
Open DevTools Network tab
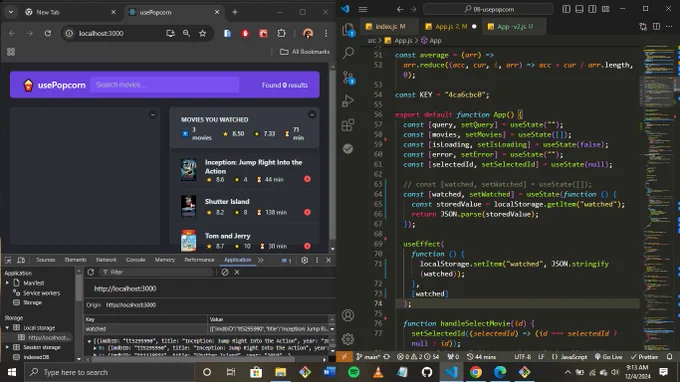[106, 260]
